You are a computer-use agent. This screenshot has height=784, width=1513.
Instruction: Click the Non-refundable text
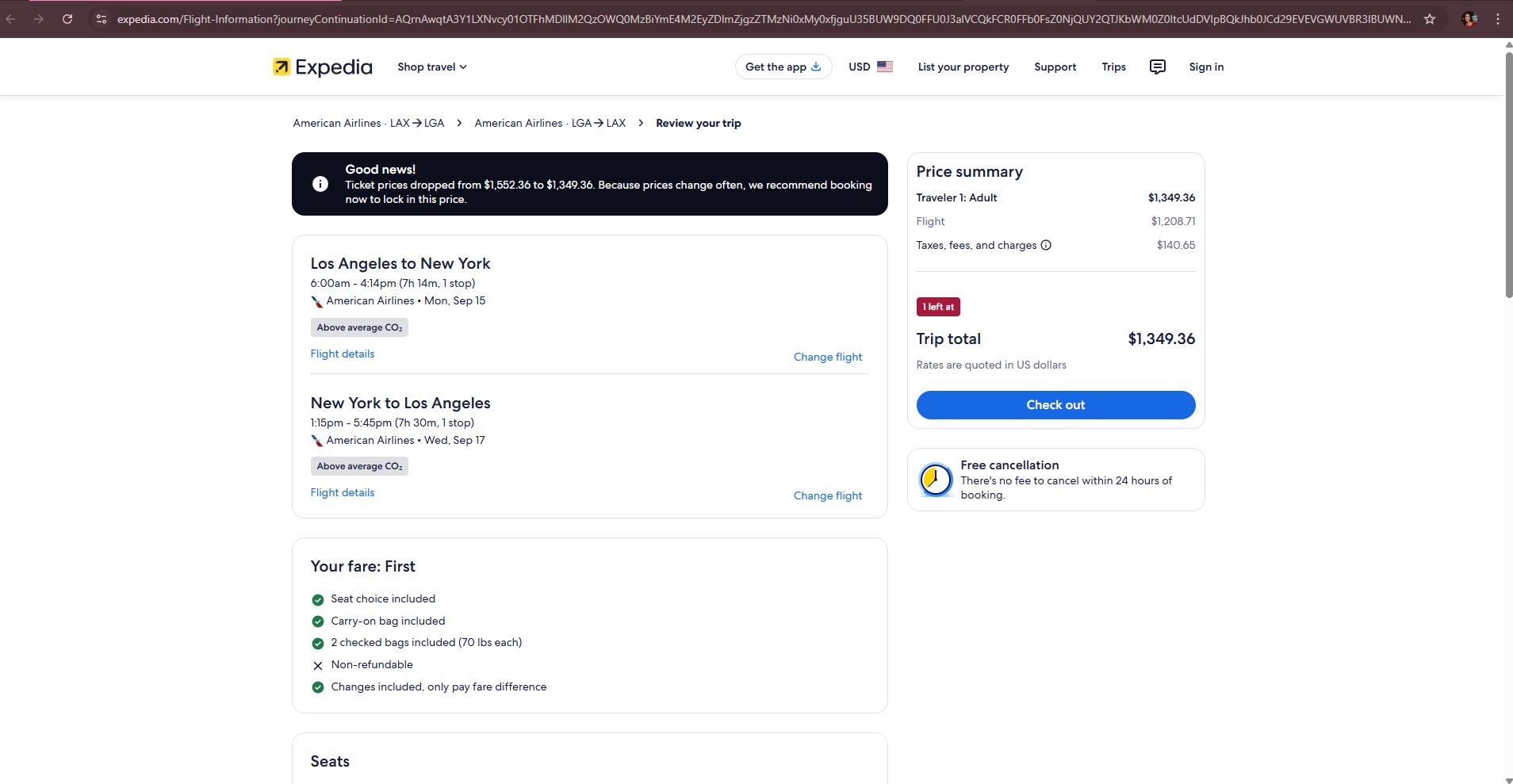click(372, 665)
